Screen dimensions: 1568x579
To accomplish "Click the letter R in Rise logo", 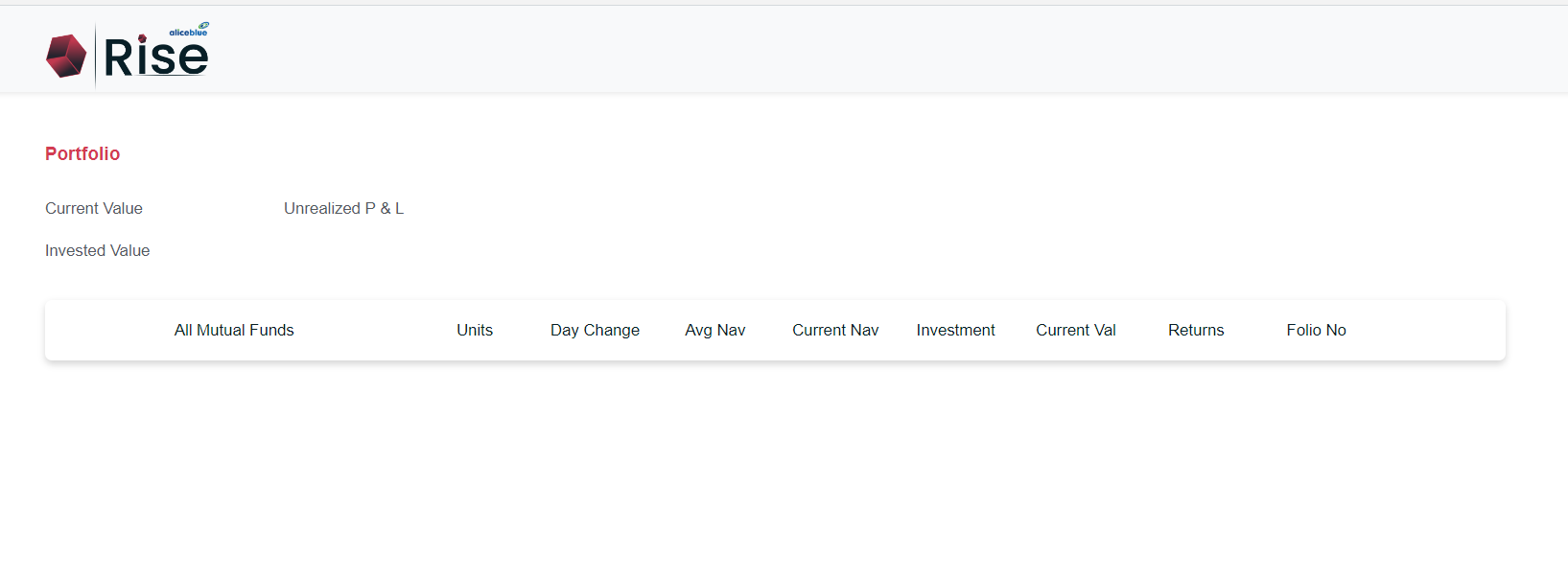I will [117, 58].
